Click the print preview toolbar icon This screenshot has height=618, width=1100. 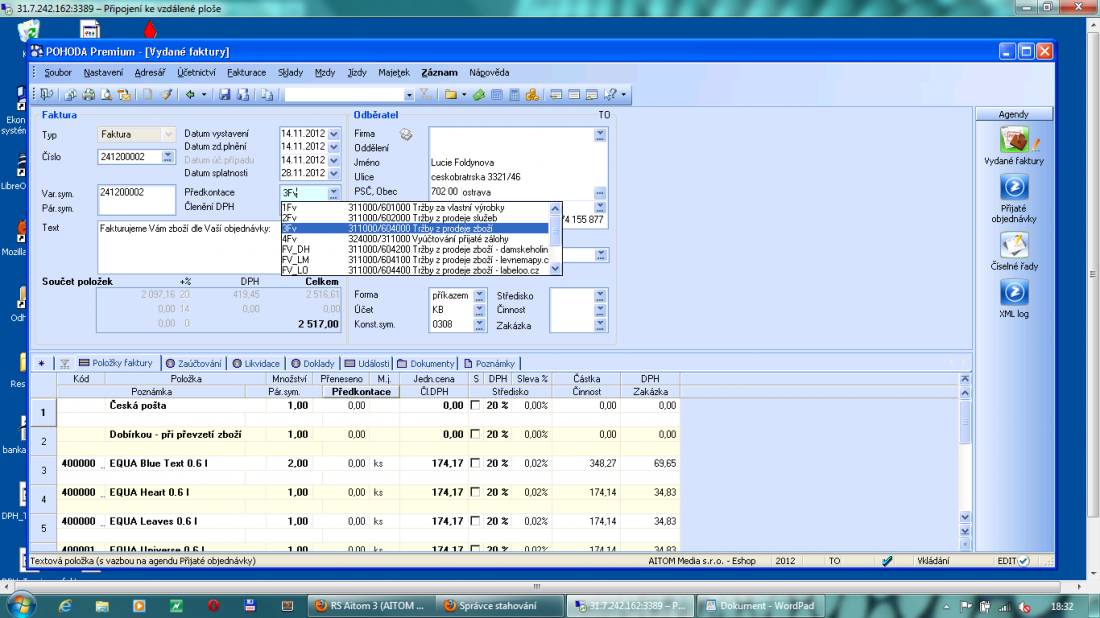[x=106, y=95]
